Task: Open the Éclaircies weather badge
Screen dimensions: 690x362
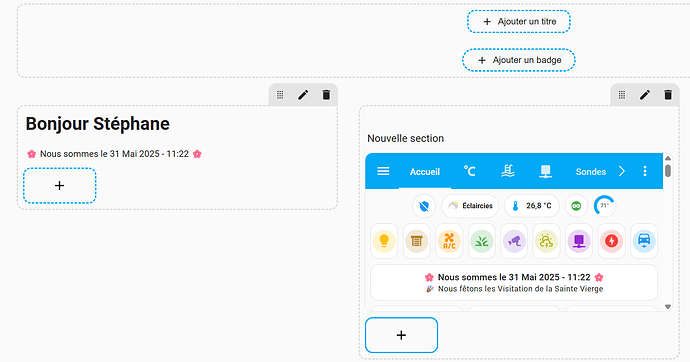Action: pos(470,206)
